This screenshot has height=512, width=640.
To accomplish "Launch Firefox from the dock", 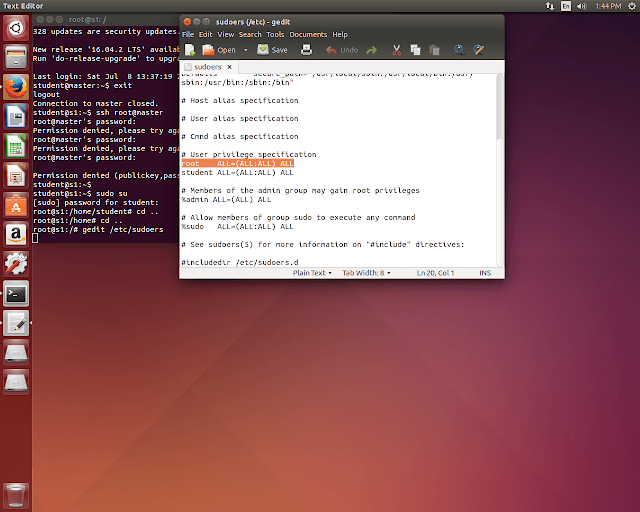I will (16, 86).
